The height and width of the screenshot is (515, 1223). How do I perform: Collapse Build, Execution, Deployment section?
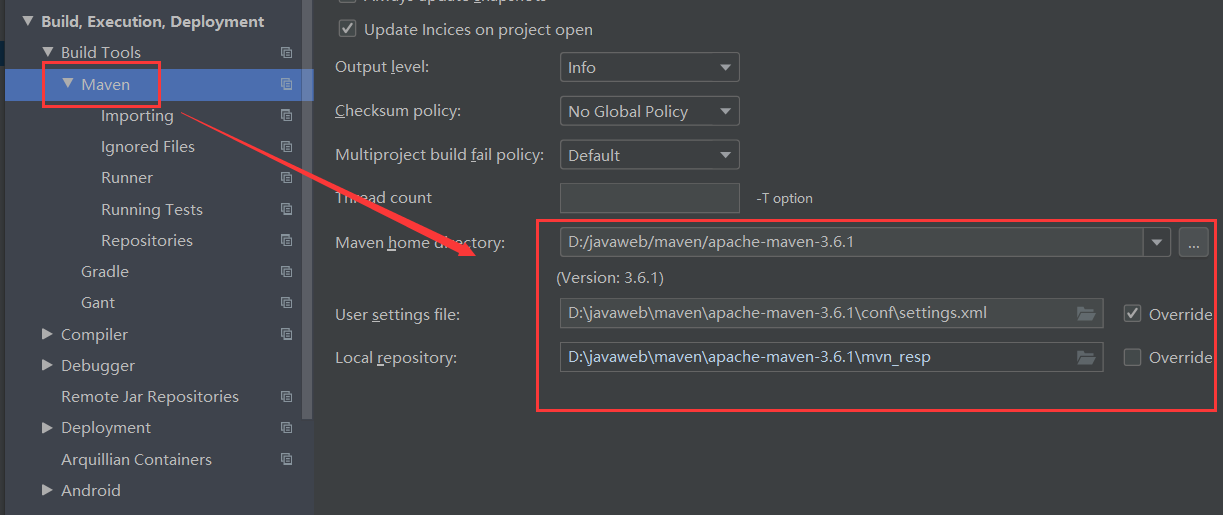[27, 21]
